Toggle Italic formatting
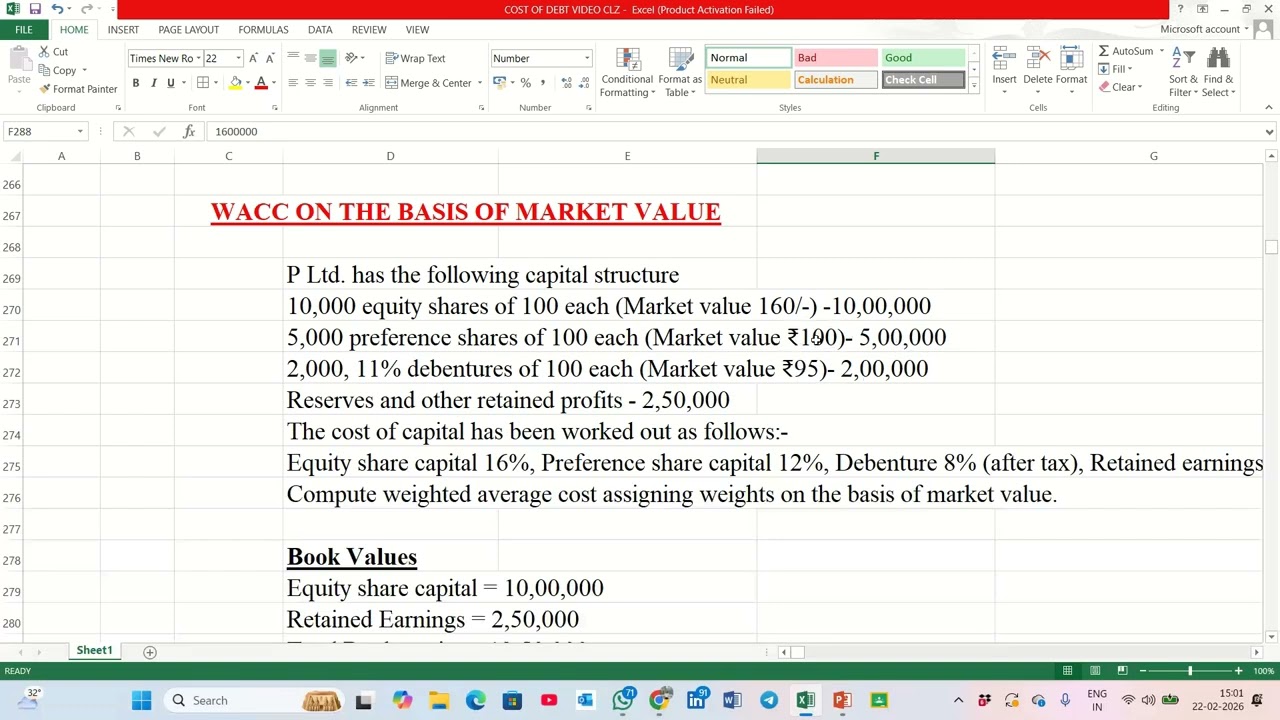Viewport: 1280px width, 720px height. coord(153,83)
